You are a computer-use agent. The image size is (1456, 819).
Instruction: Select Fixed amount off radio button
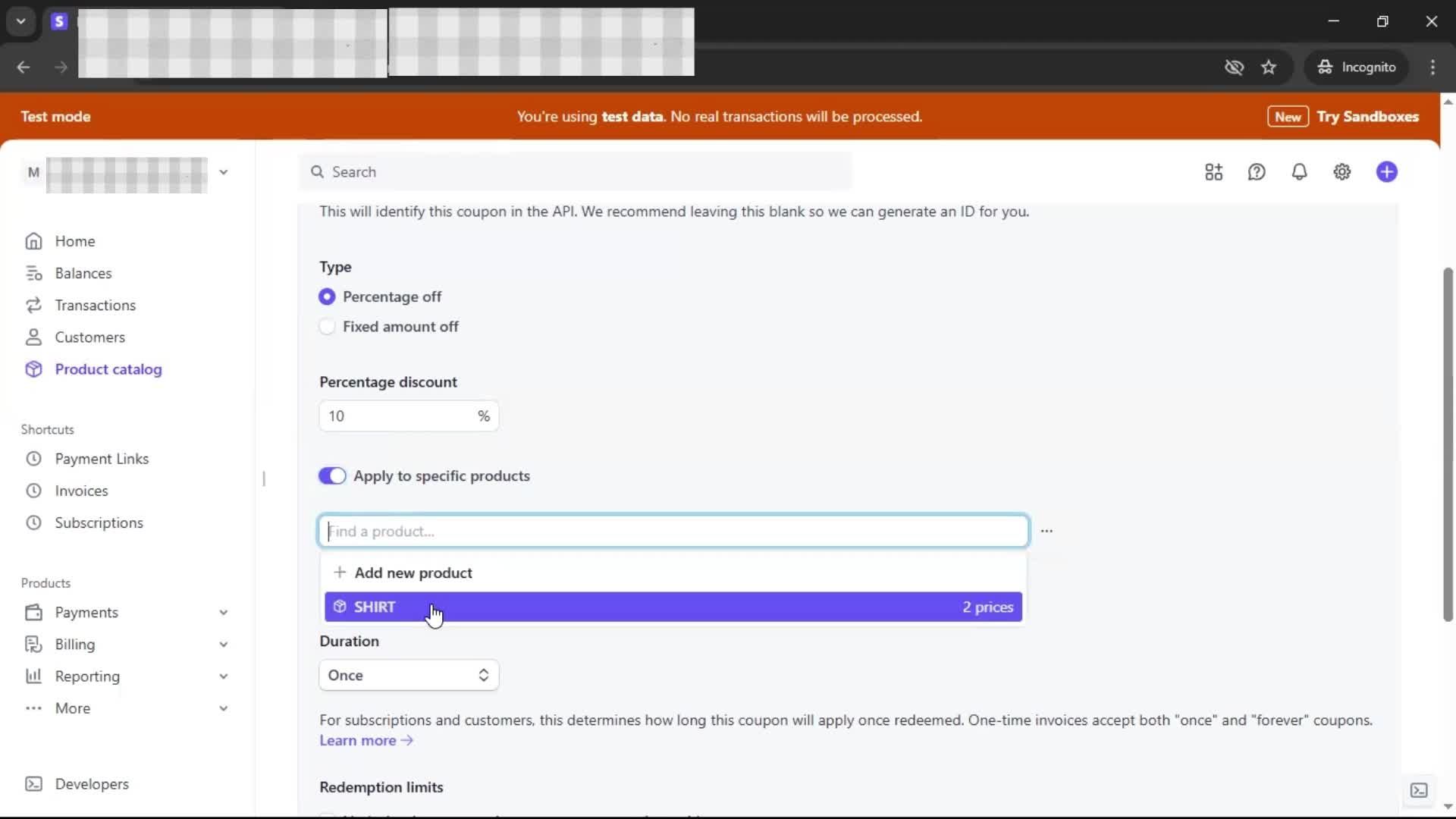[x=327, y=327]
